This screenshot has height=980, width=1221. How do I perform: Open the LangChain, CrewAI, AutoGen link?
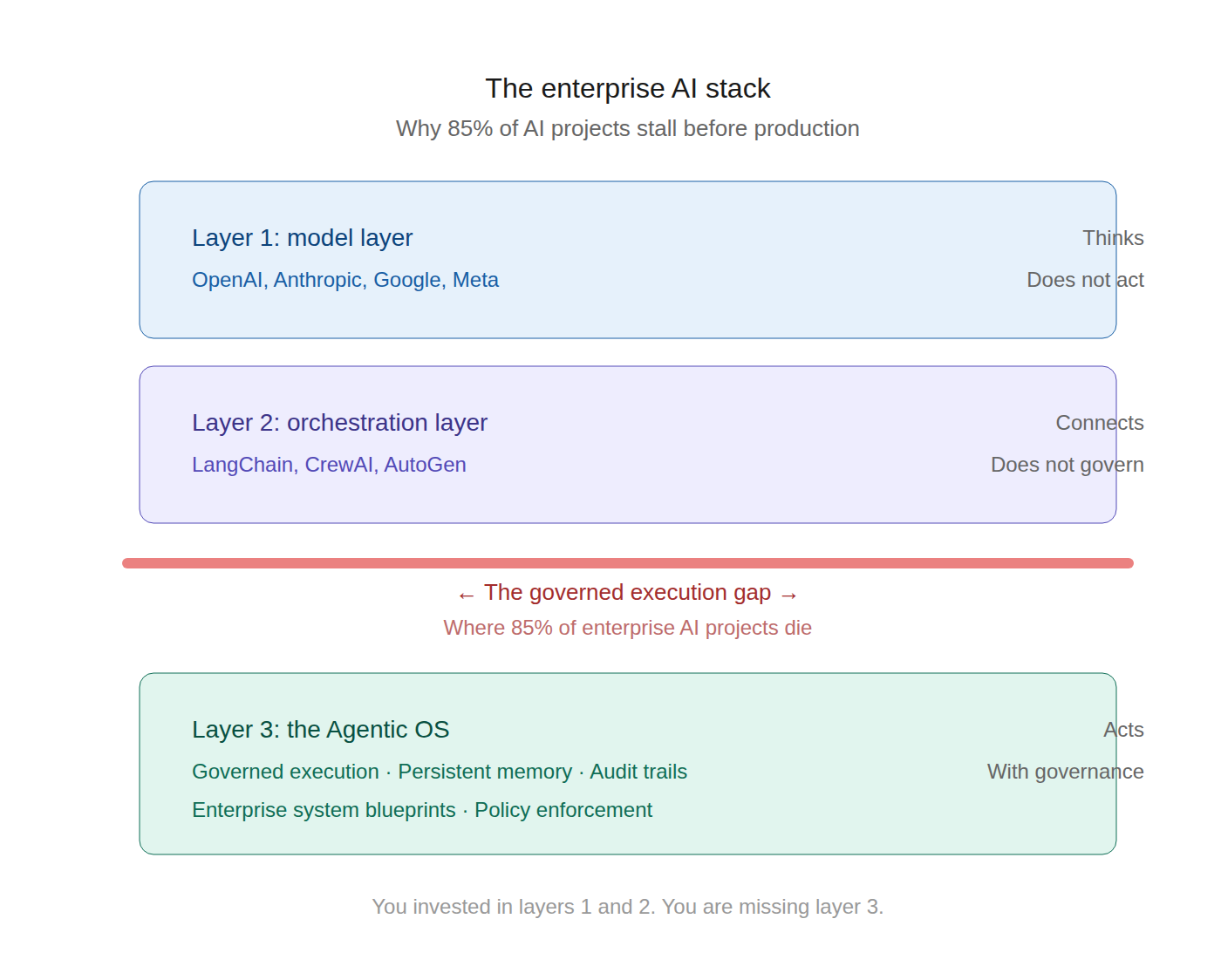(329, 465)
